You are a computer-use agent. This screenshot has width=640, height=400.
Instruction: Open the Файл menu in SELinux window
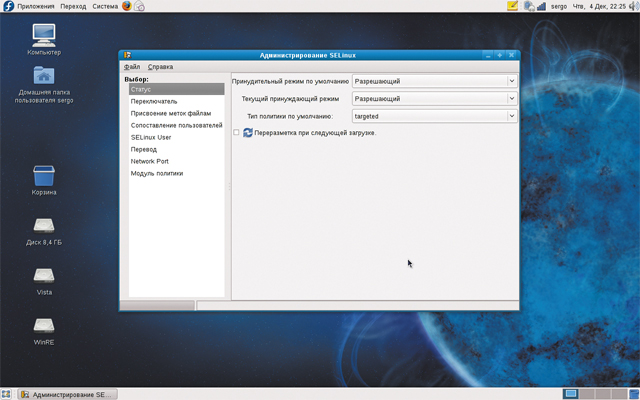click(132, 67)
